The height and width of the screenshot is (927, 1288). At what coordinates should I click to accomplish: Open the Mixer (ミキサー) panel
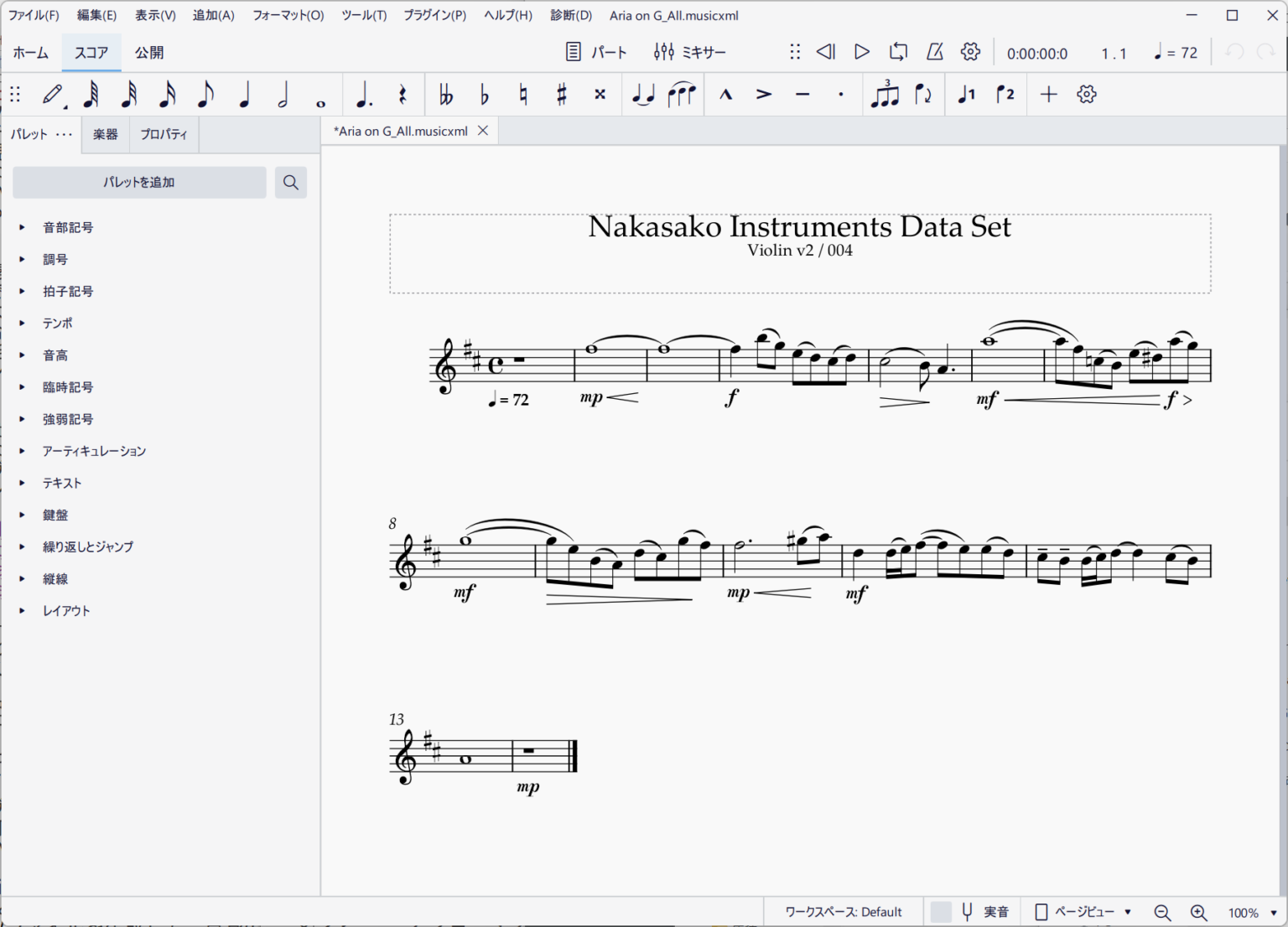point(689,52)
